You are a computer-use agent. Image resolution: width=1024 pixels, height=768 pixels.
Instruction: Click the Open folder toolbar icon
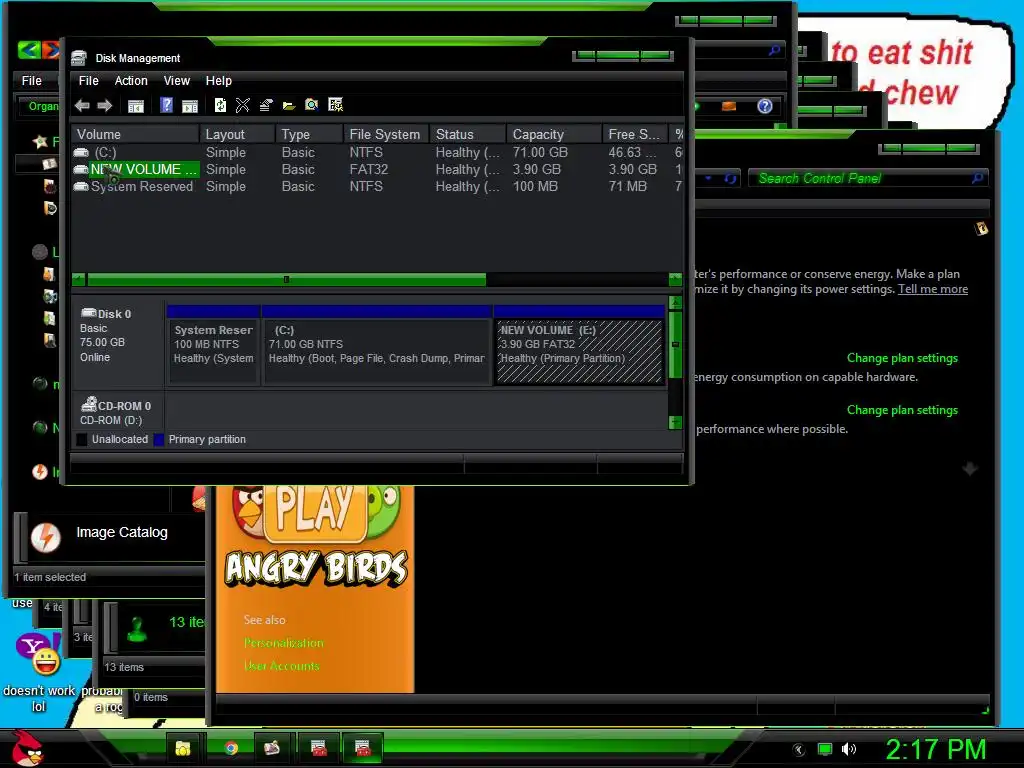(289, 105)
